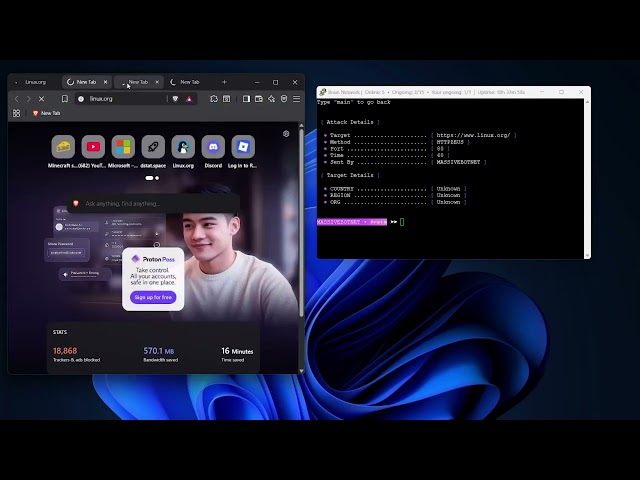Click the ORG row in the terminal
Image resolution: width=640 pixels, height=480 pixels.
tap(395, 202)
